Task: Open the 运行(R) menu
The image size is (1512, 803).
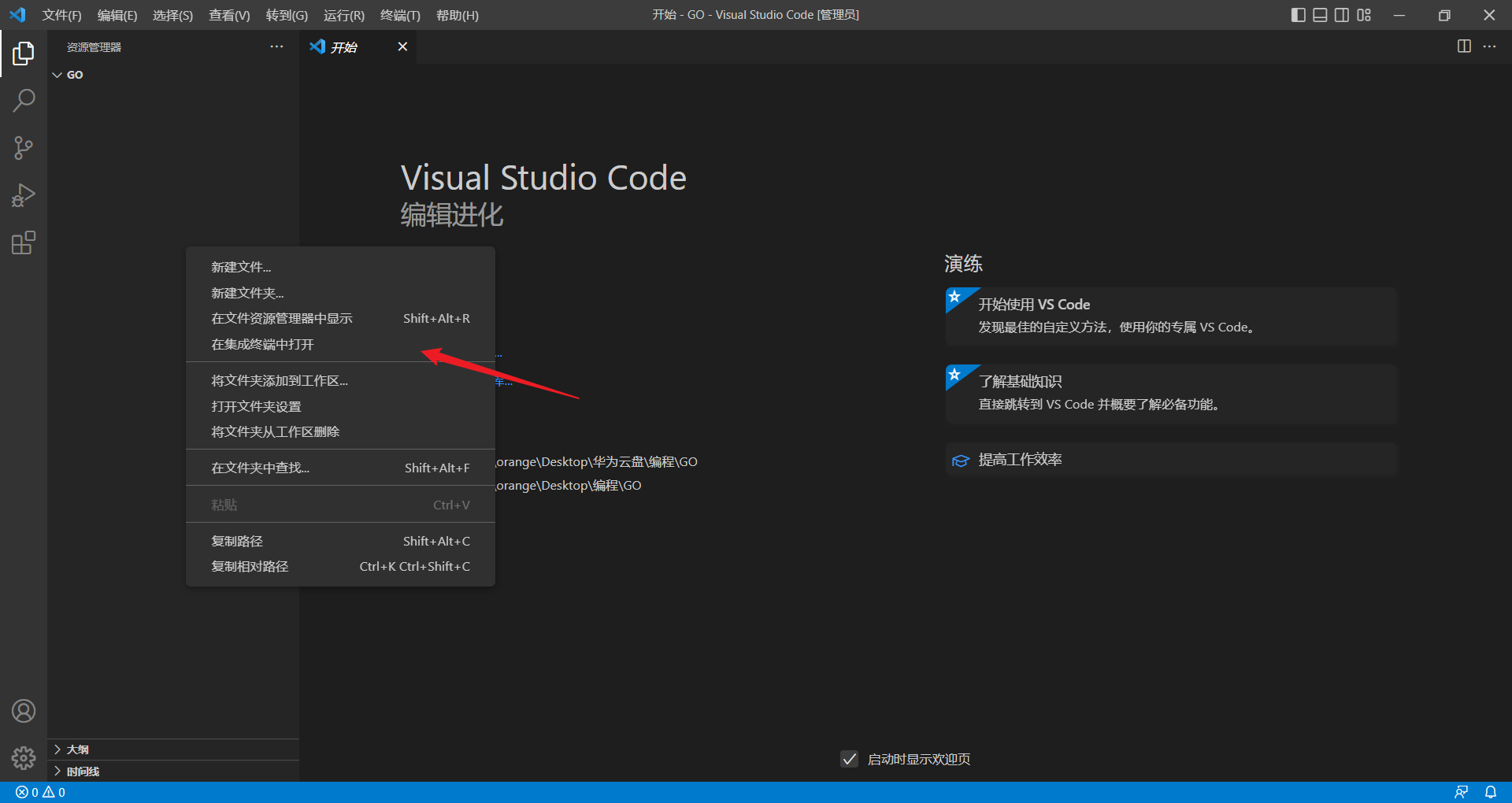Action: coord(344,15)
